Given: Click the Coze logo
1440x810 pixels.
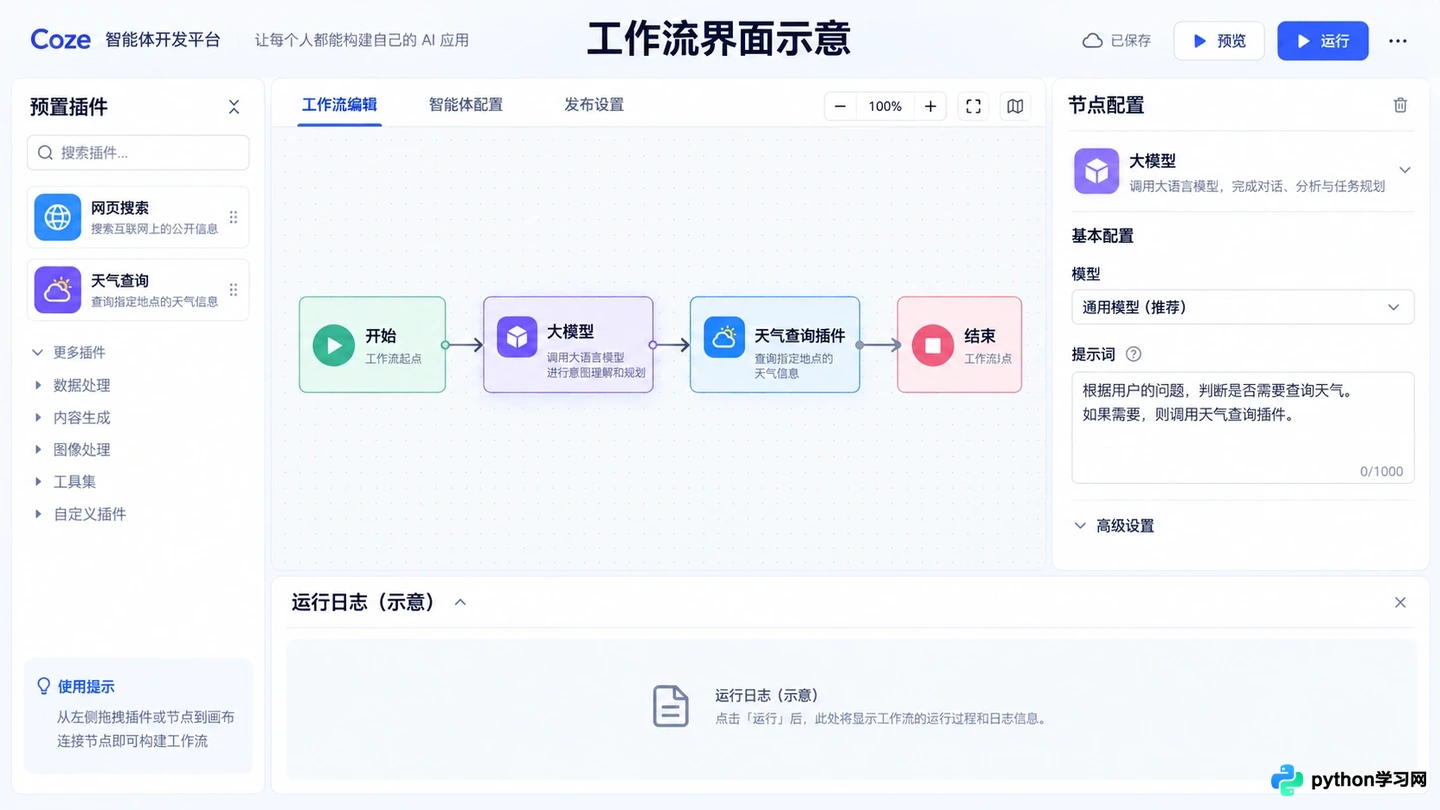Looking at the screenshot, I should [60, 40].
